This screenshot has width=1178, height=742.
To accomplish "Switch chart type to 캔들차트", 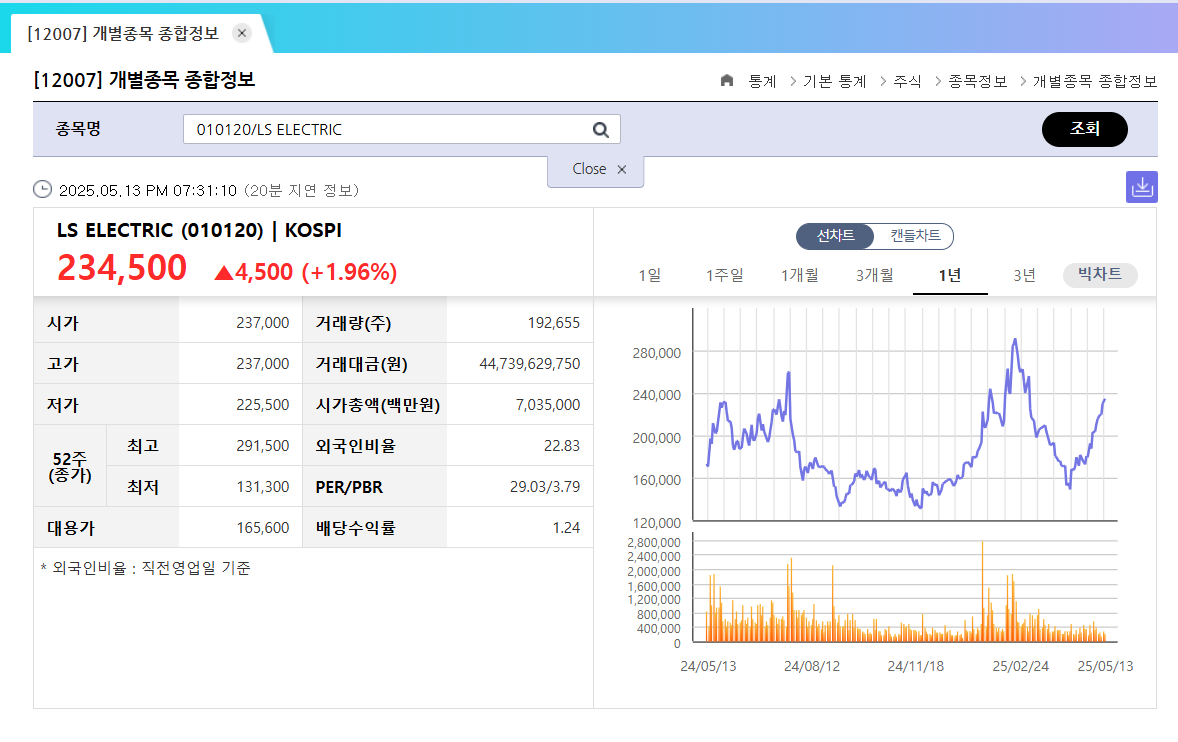I will pos(914,237).
